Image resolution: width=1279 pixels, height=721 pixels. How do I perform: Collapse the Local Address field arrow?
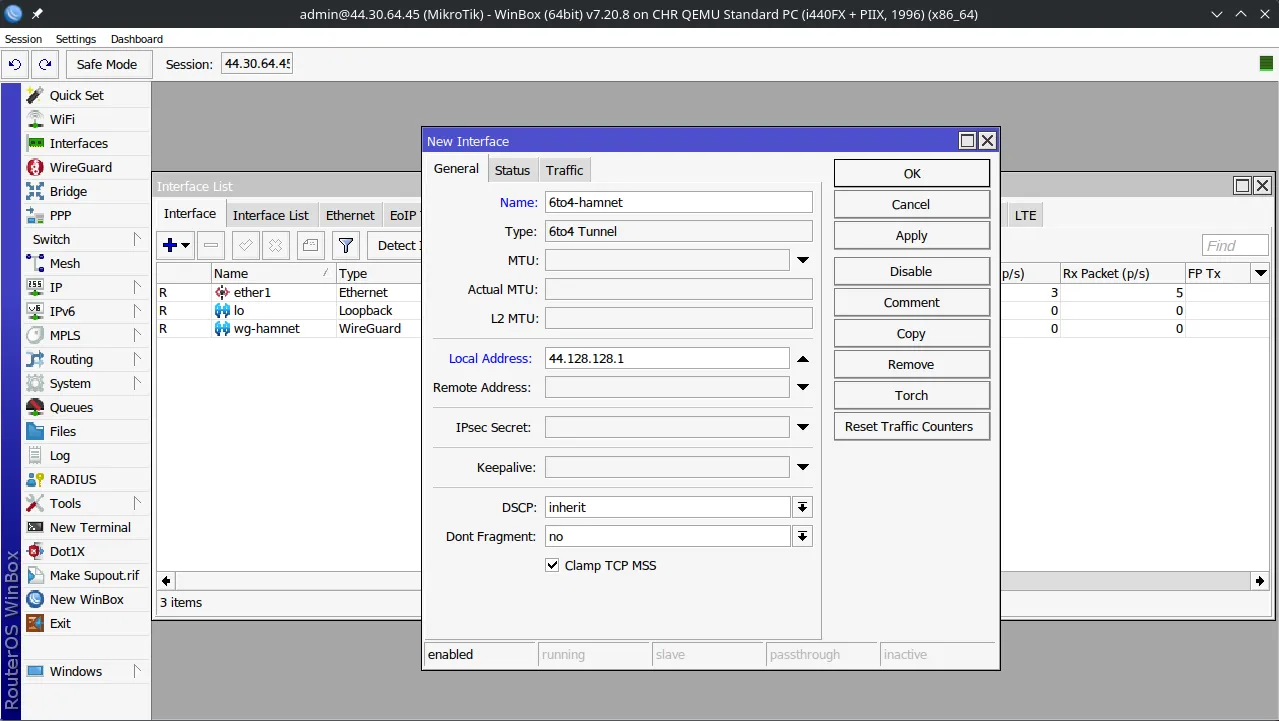point(802,358)
